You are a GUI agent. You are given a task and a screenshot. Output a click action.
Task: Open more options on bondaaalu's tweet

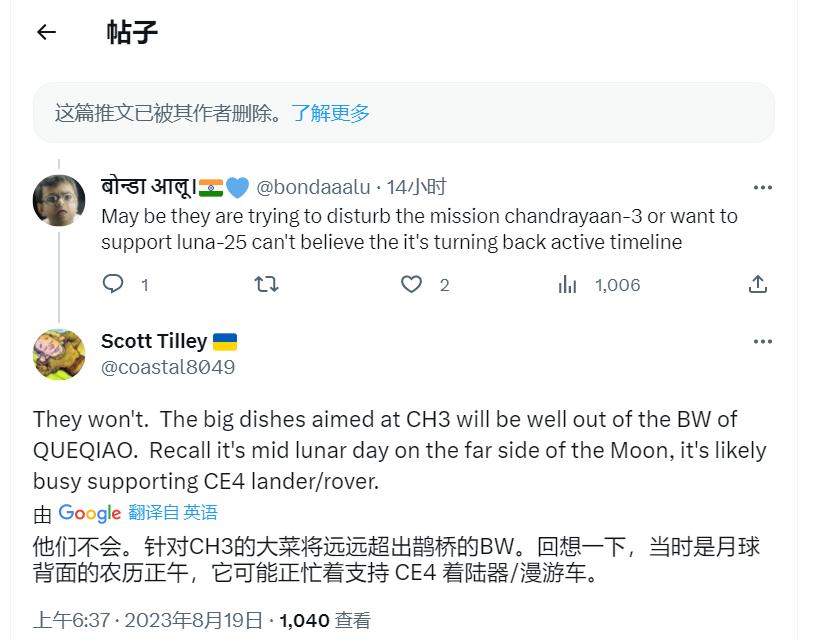[762, 186]
